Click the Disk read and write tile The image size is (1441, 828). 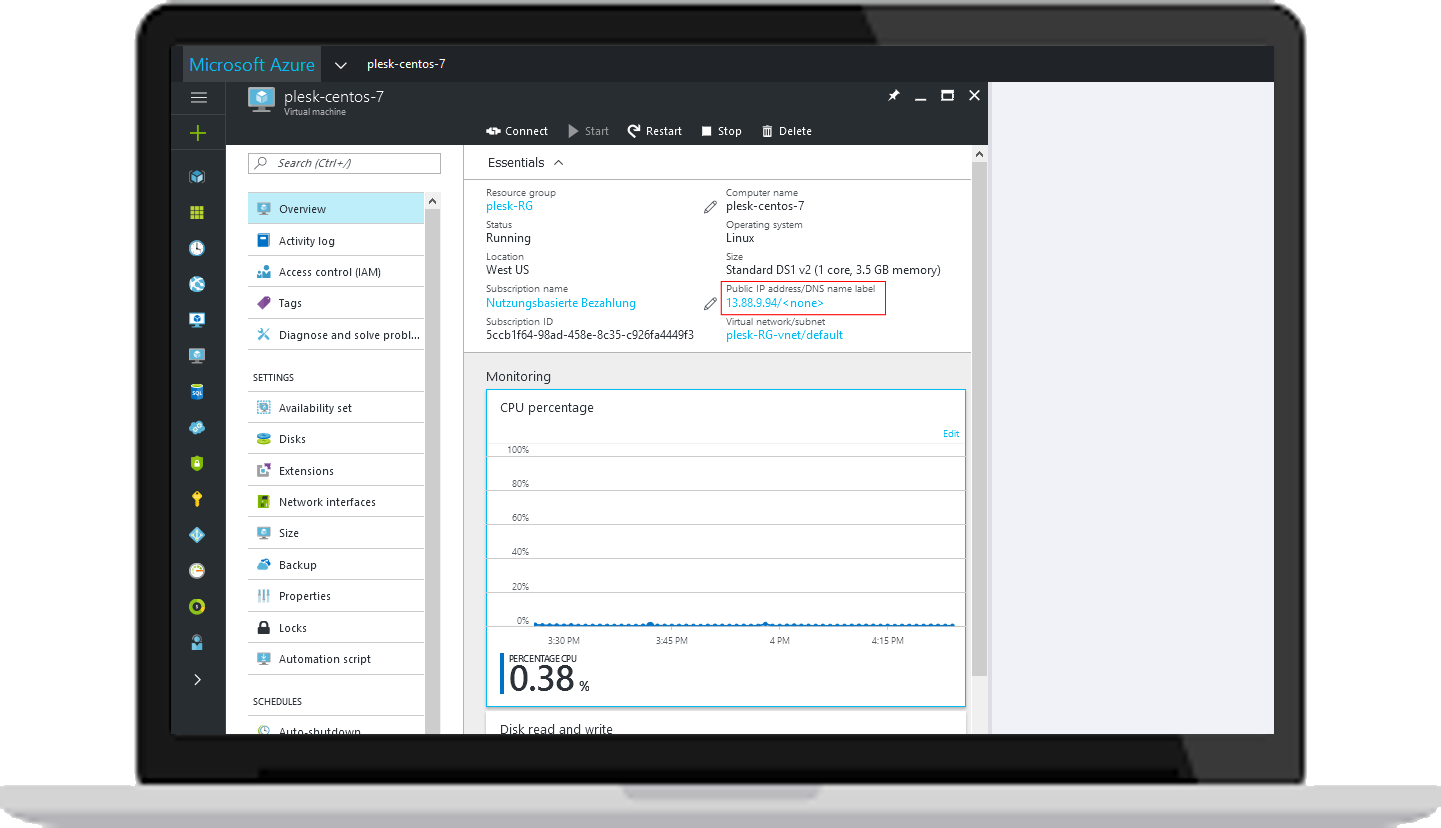(726, 723)
